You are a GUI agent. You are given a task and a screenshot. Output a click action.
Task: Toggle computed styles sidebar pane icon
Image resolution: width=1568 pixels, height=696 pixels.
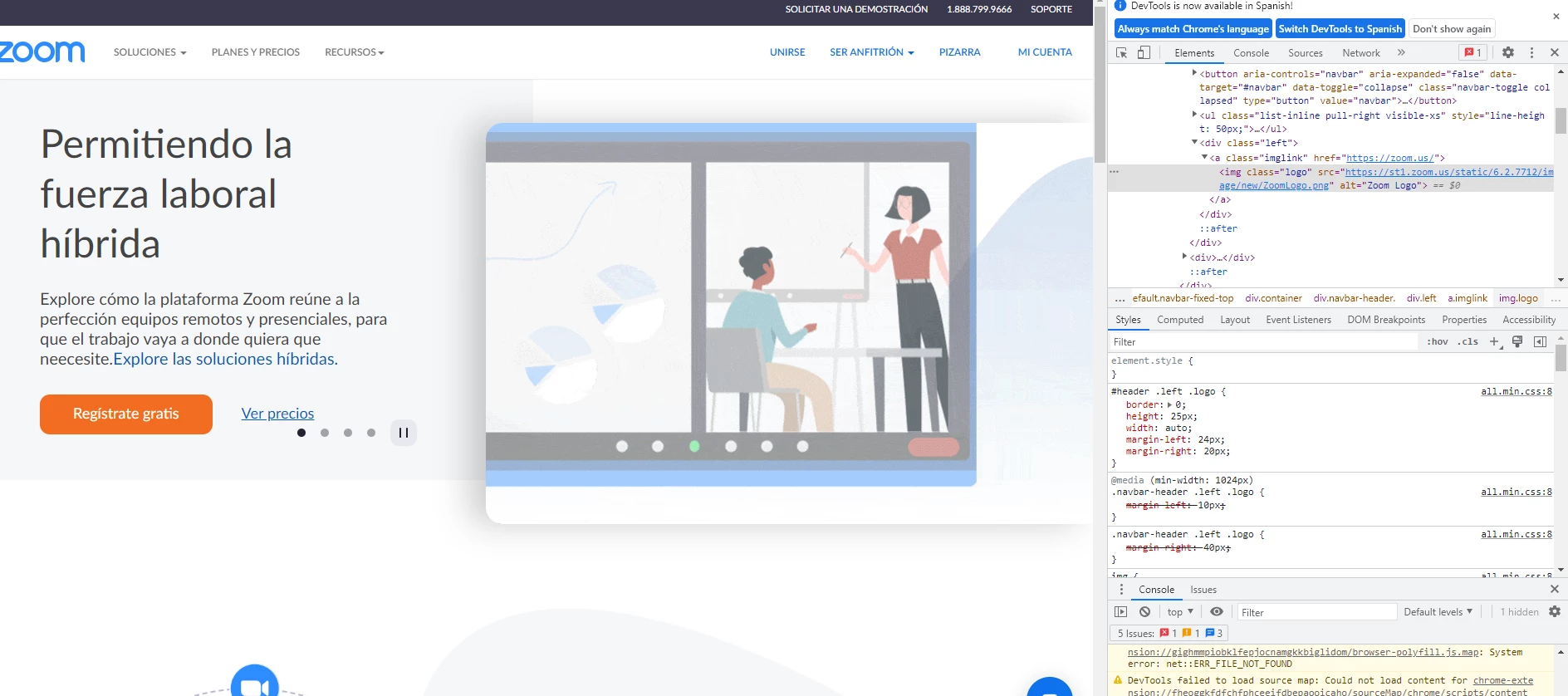pos(1540,341)
